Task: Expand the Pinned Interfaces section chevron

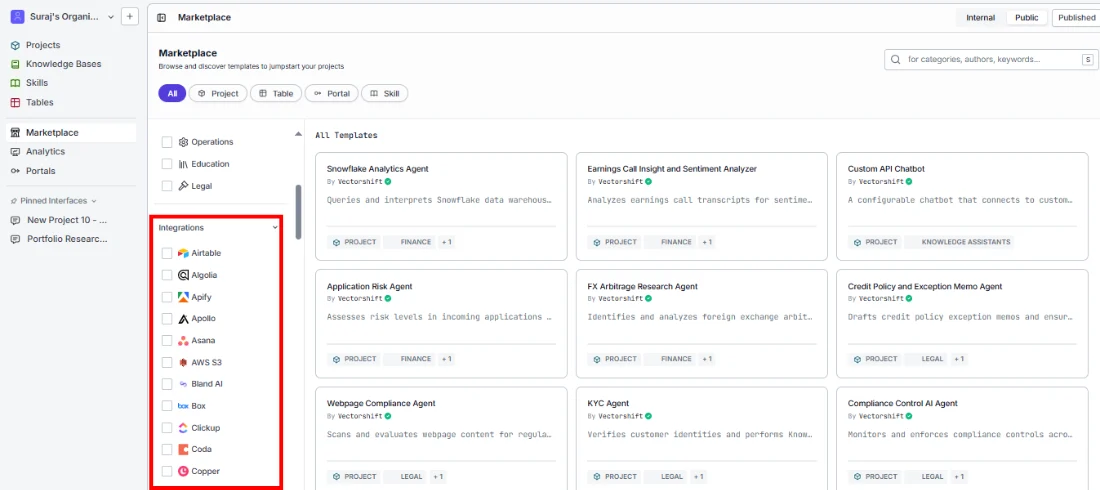Action: pyautogui.click(x=94, y=201)
